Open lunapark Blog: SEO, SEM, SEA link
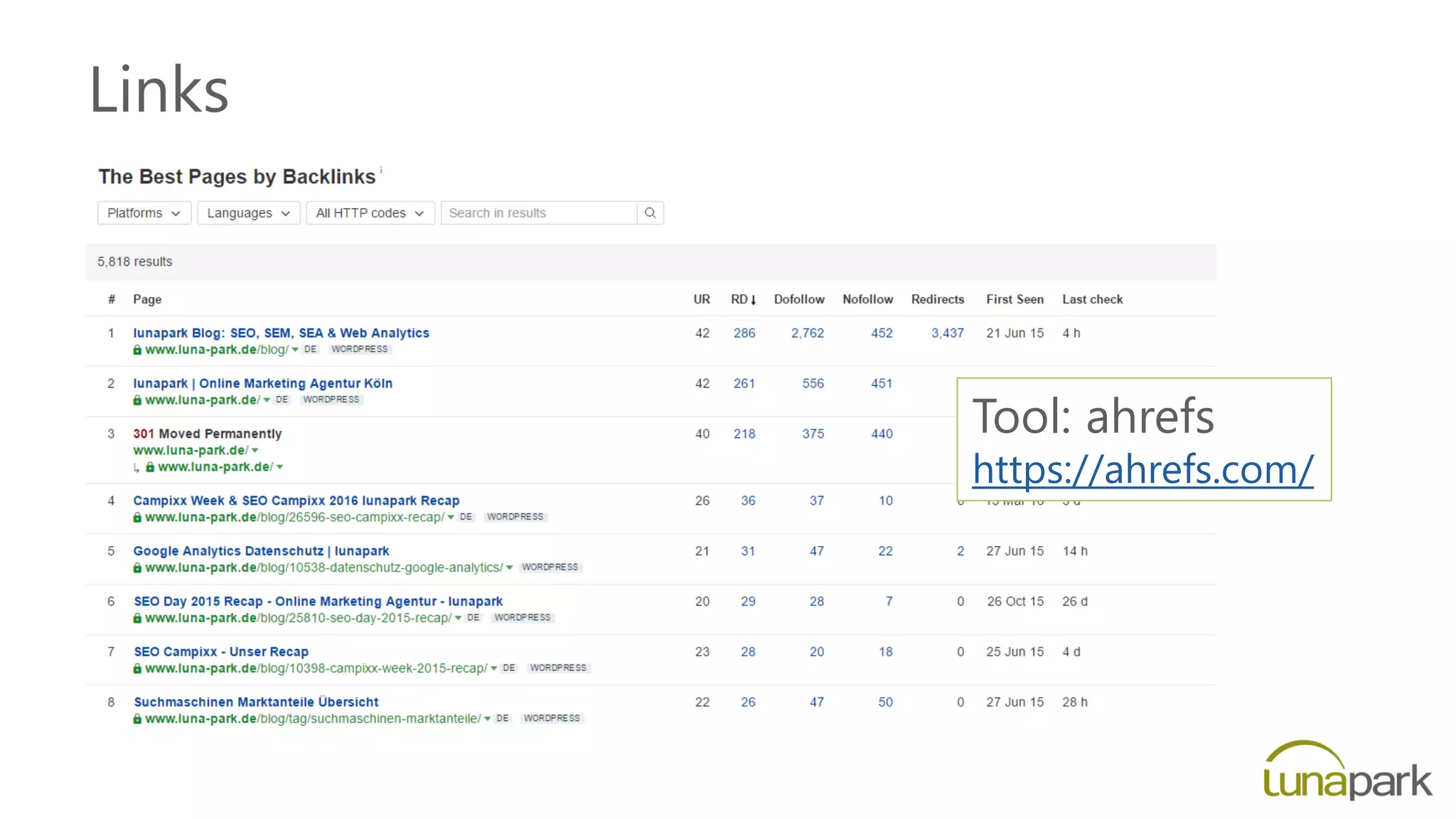This screenshot has width=1456, height=819. coord(281,333)
